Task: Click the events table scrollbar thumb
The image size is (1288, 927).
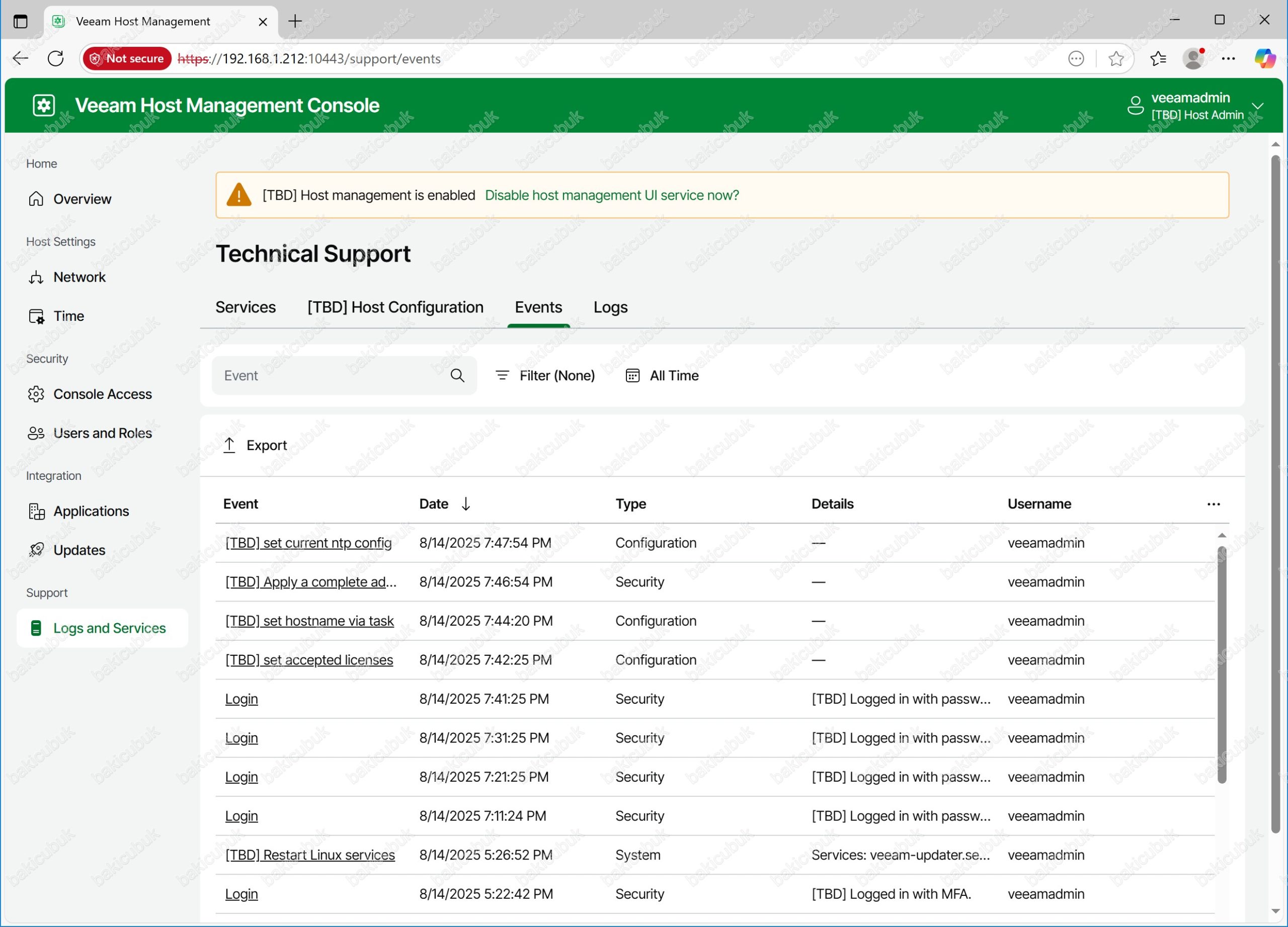Action: (x=1222, y=664)
